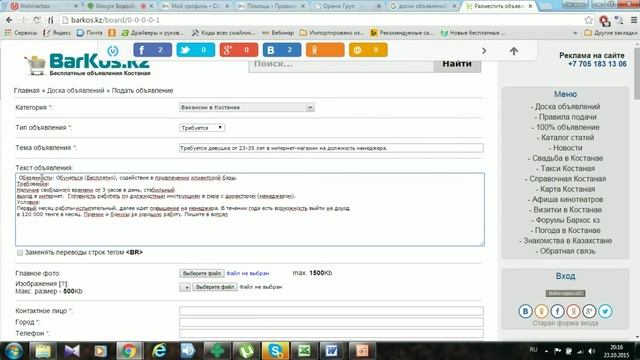Log in with the Odnoklassniki round icon

coord(541,311)
